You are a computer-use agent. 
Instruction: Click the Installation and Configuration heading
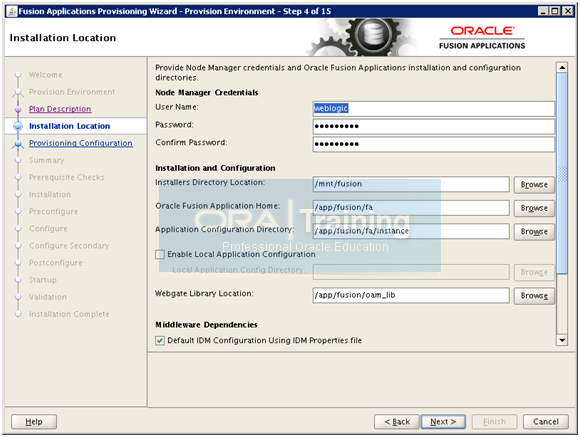click(215, 168)
